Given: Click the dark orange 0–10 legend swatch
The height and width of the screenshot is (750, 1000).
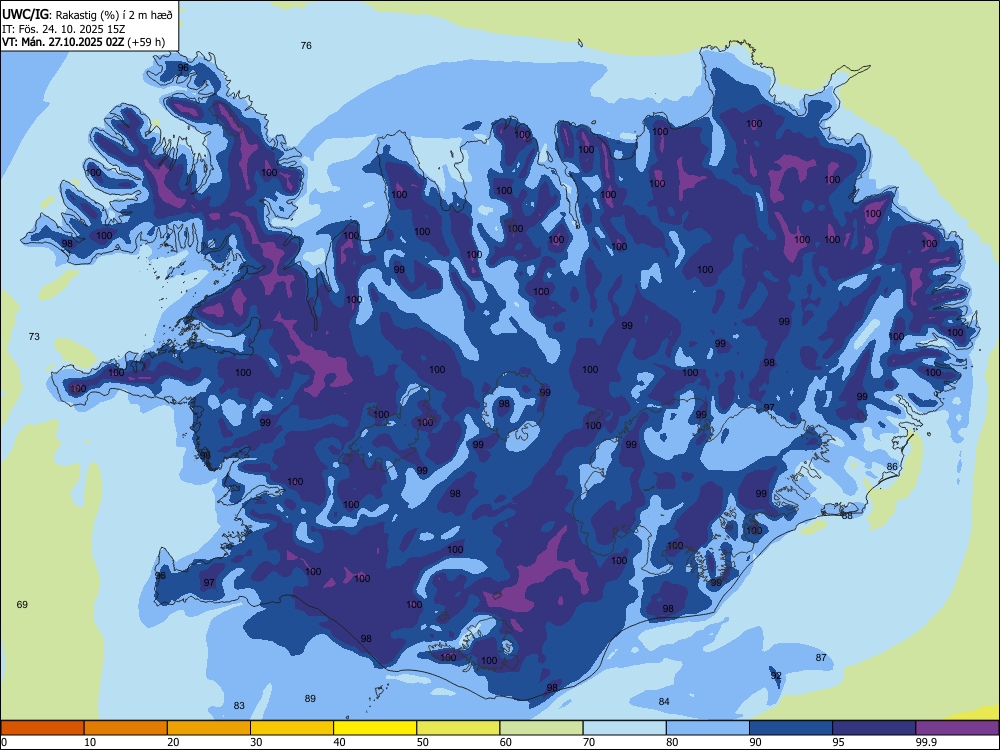Looking at the screenshot, I should pyautogui.click(x=43, y=728).
